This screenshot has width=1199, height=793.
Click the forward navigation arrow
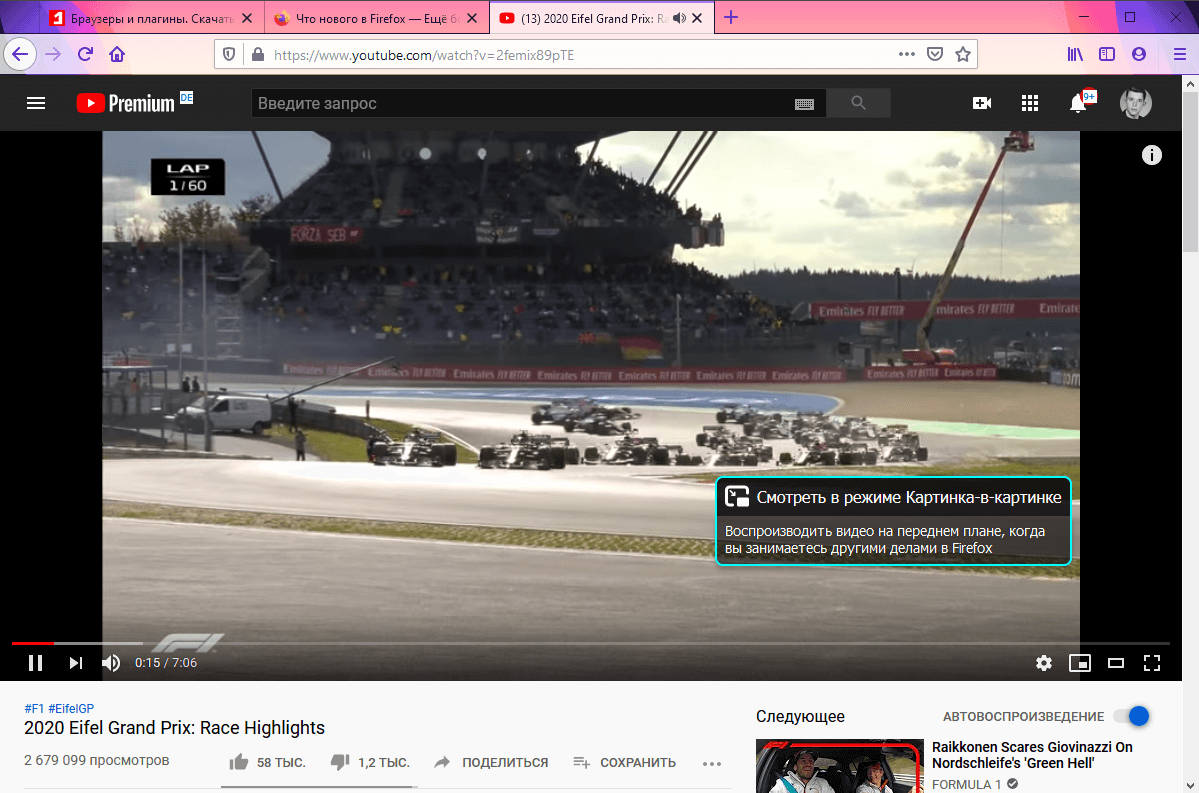53,54
